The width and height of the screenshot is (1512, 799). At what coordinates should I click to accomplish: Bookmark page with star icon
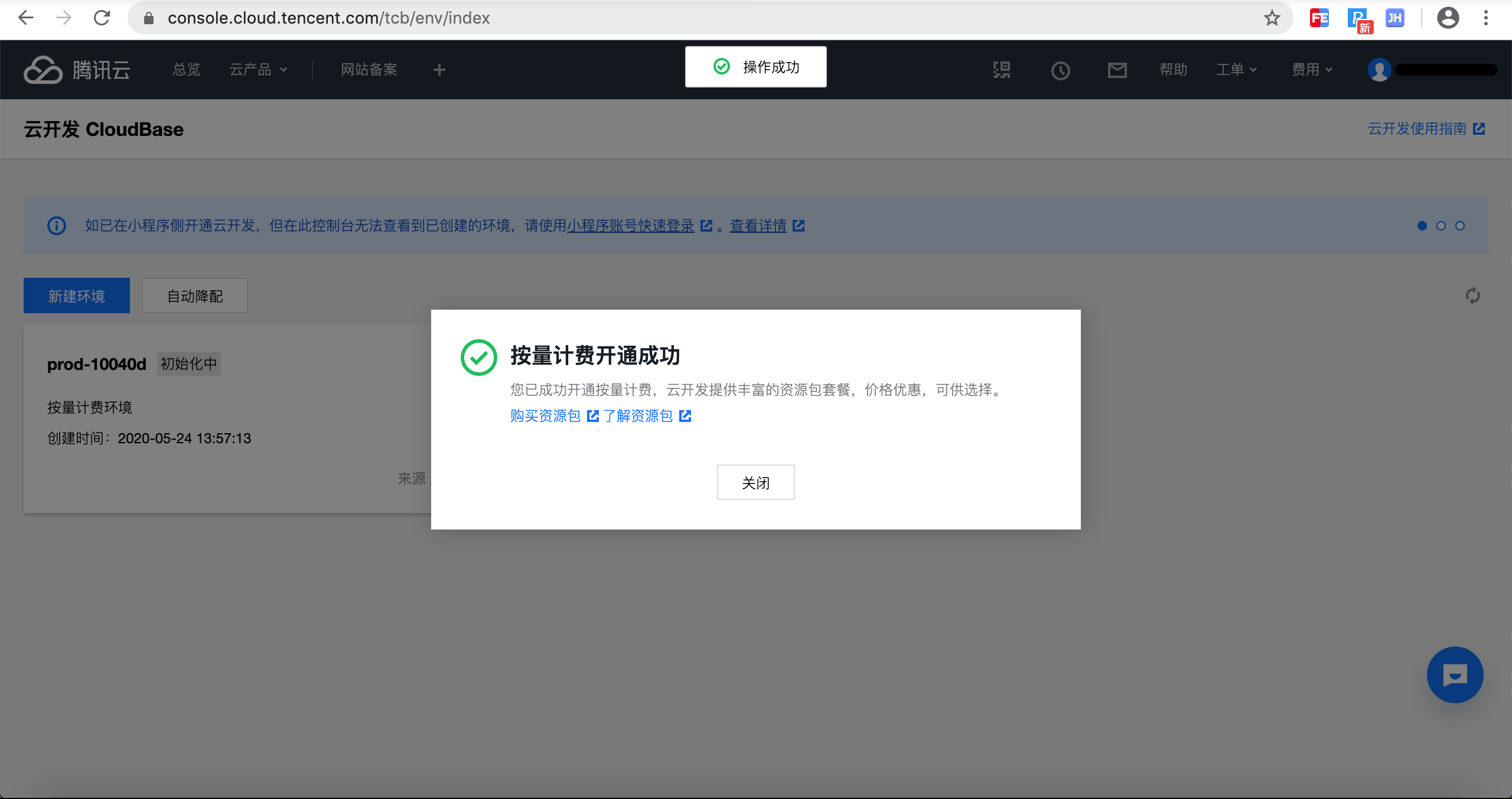(x=1272, y=18)
